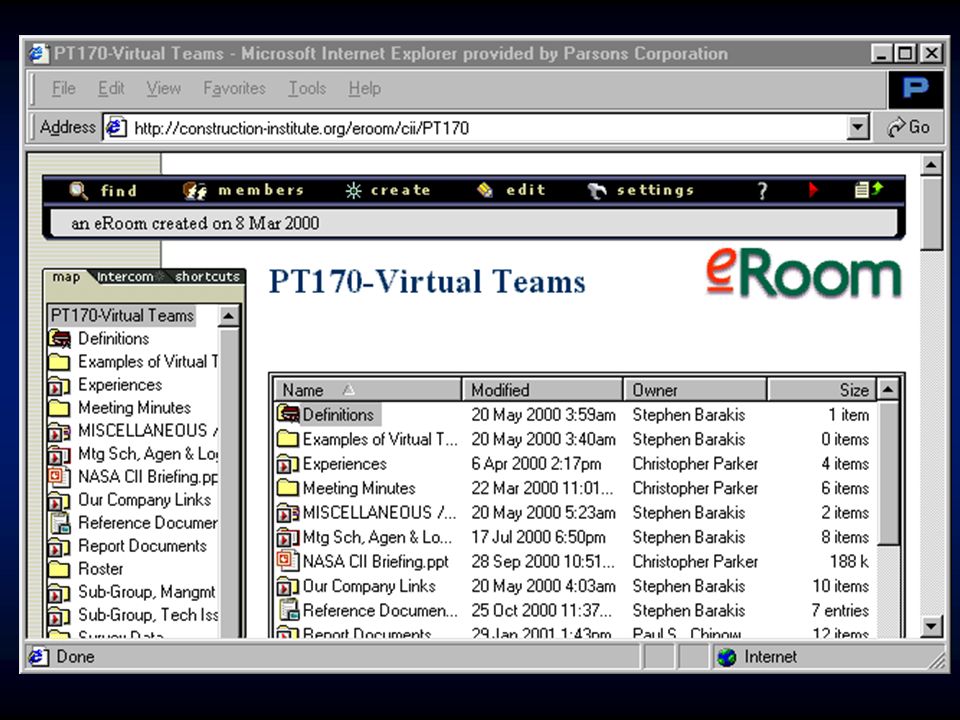Select PT170-Virtual Teams root in map panel
Image resolution: width=960 pixels, height=720 pixels.
(121, 315)
